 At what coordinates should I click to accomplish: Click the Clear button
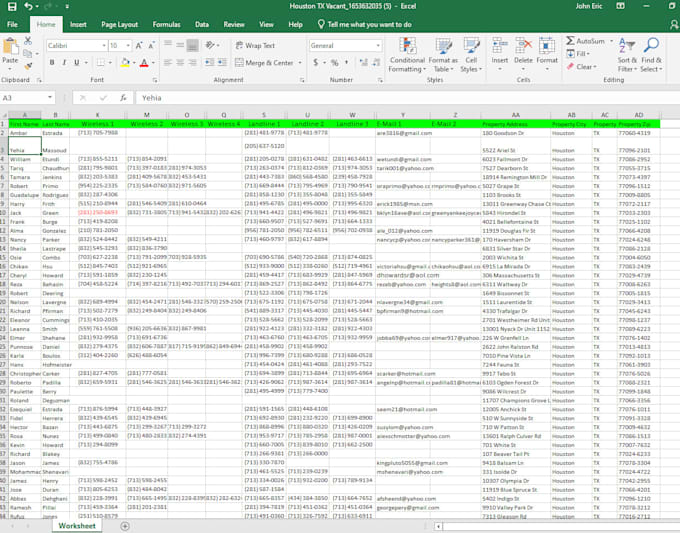(x=582, y=67)
